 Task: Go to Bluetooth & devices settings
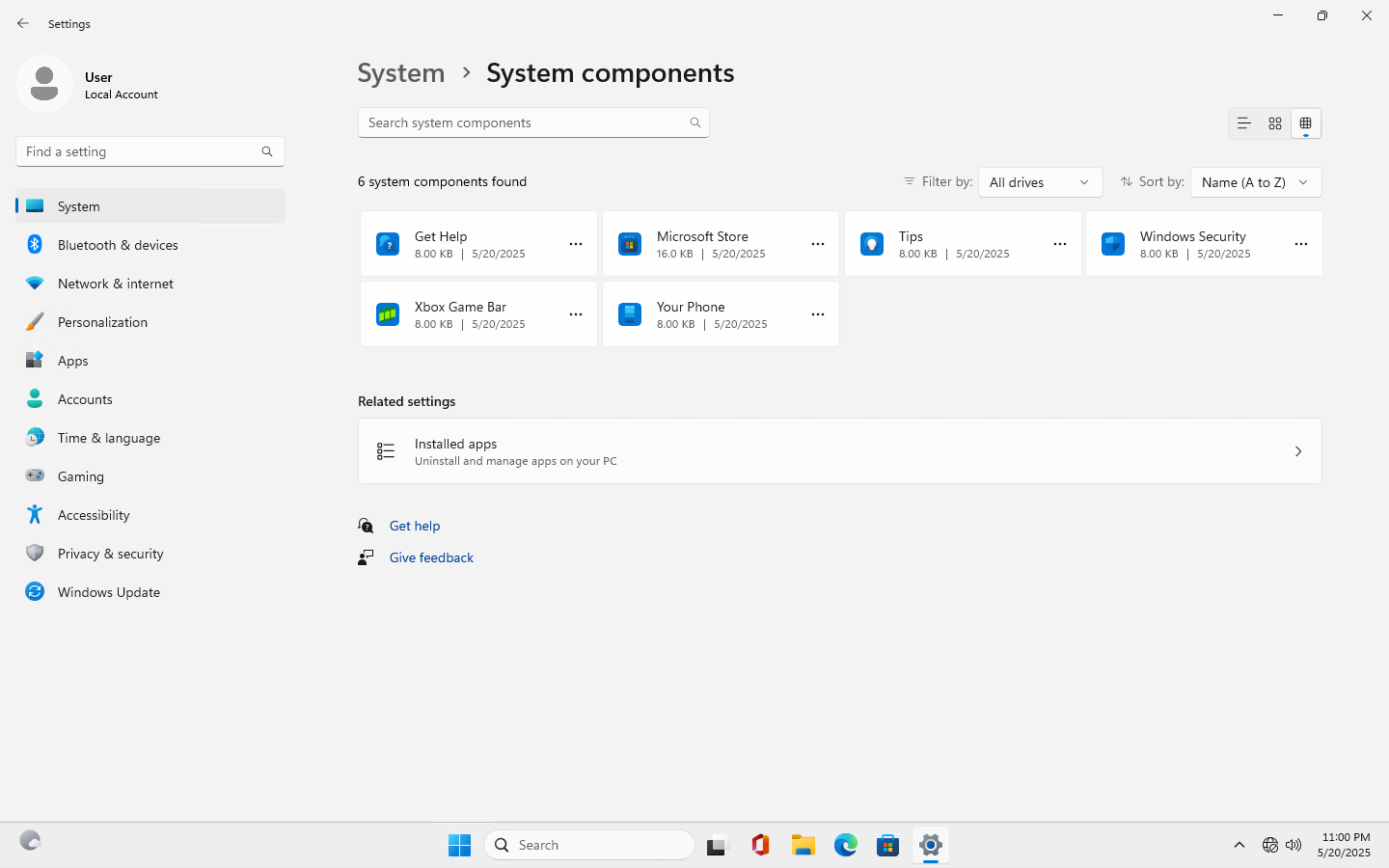[x=150, y=245]
